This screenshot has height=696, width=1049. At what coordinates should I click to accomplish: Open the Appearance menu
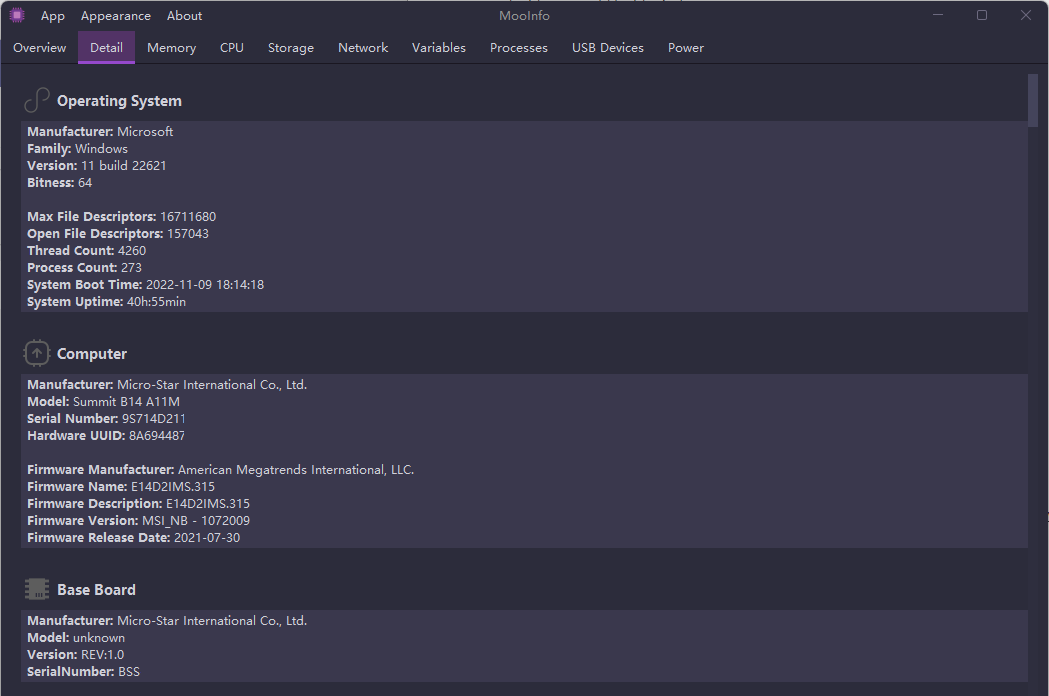[x=116, y=15]
